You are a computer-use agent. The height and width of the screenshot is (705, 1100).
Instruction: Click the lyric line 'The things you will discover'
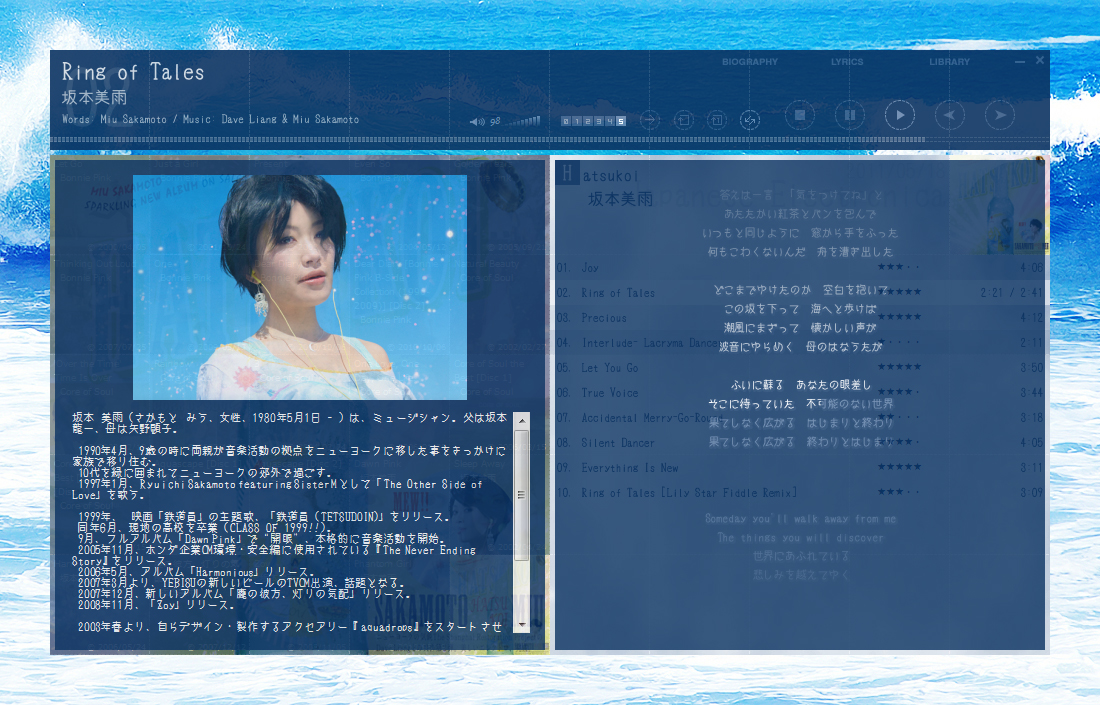[x=800, y=538]
